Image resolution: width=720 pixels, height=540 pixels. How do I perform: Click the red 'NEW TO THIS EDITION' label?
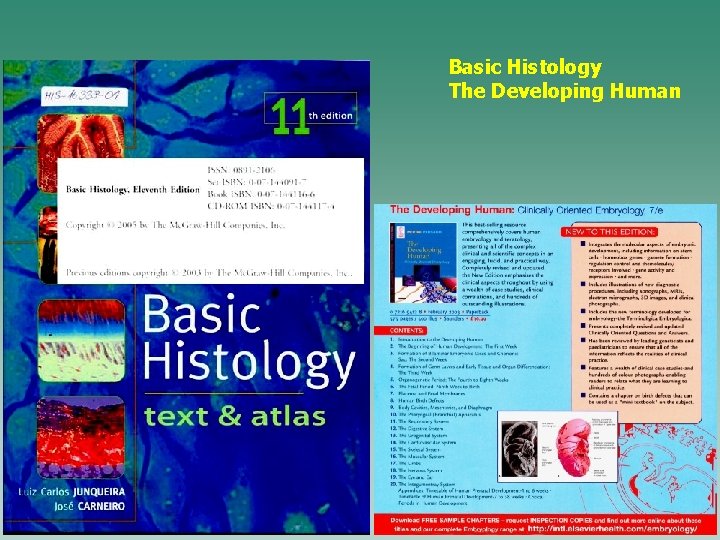pyautogui.click(x=609, y=232)
